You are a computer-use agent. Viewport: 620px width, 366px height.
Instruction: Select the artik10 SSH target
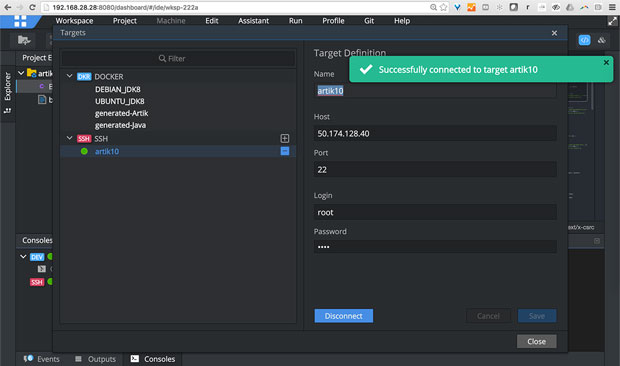coord(107,151)
